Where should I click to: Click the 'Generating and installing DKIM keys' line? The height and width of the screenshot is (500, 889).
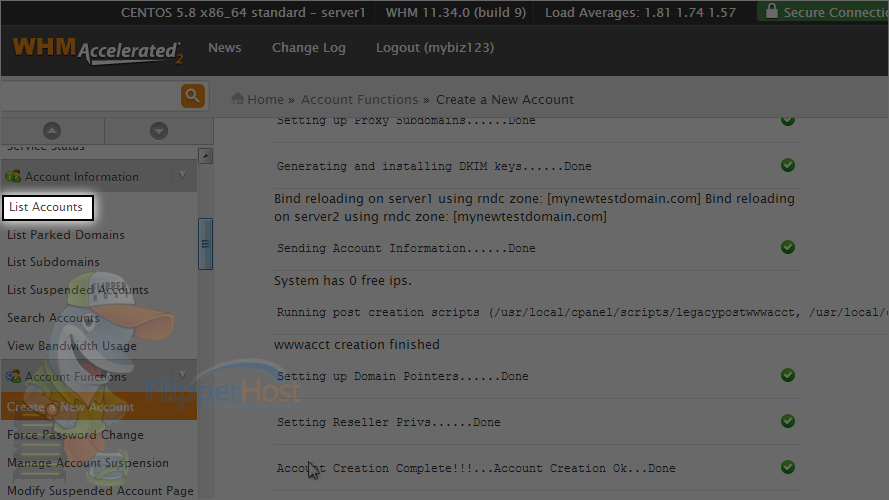(434, 166)
